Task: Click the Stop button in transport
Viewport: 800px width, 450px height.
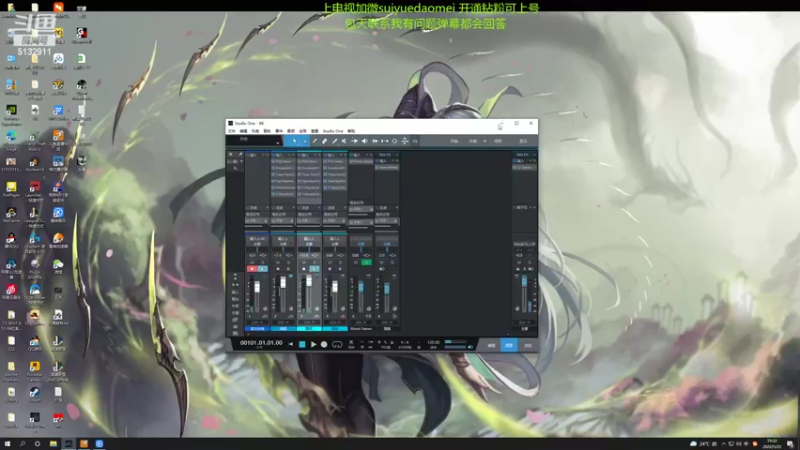Action: [302, 344]
